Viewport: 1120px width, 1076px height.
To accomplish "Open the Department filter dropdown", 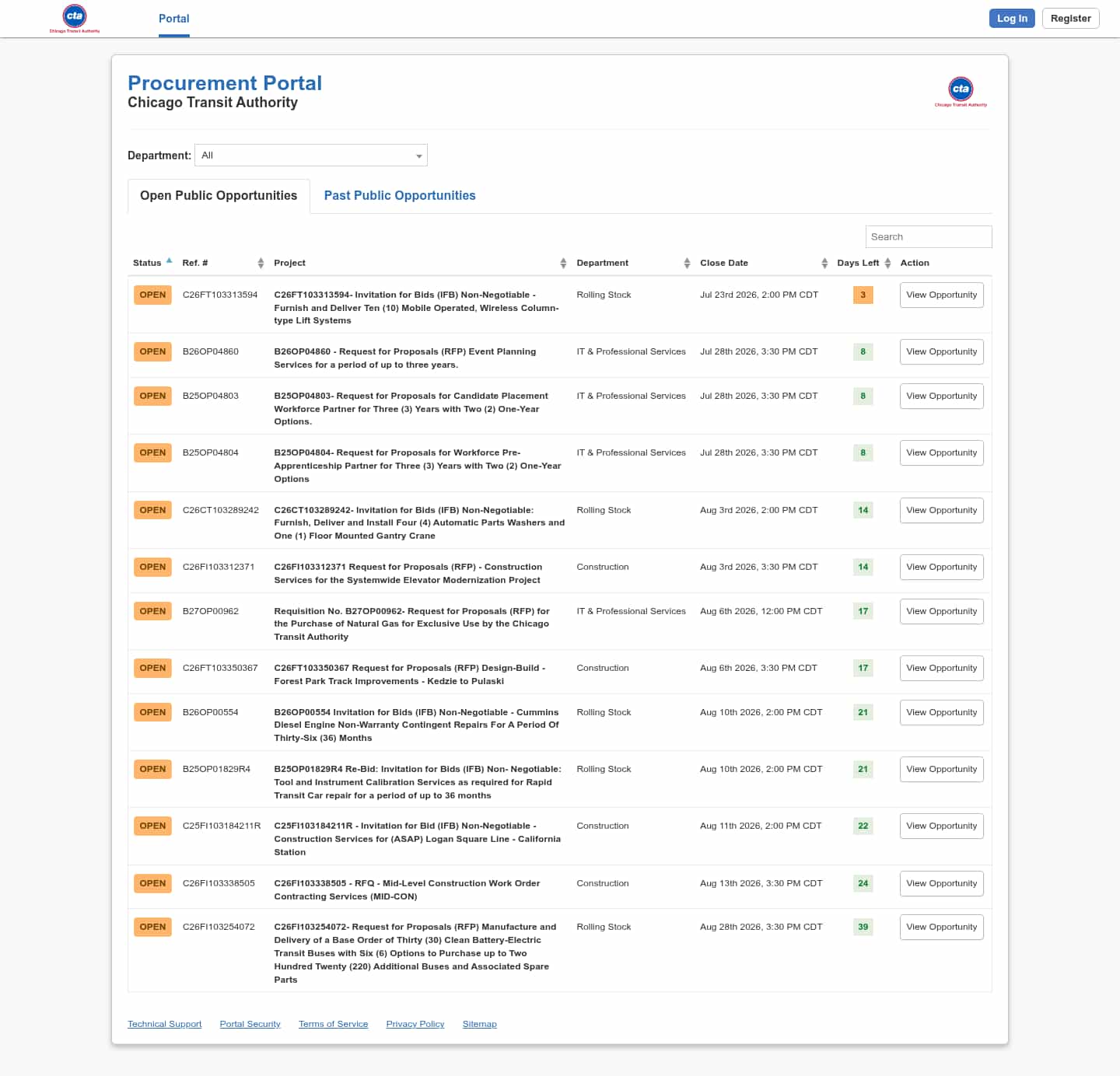I will pyautogui.click(x=311, y=155).
